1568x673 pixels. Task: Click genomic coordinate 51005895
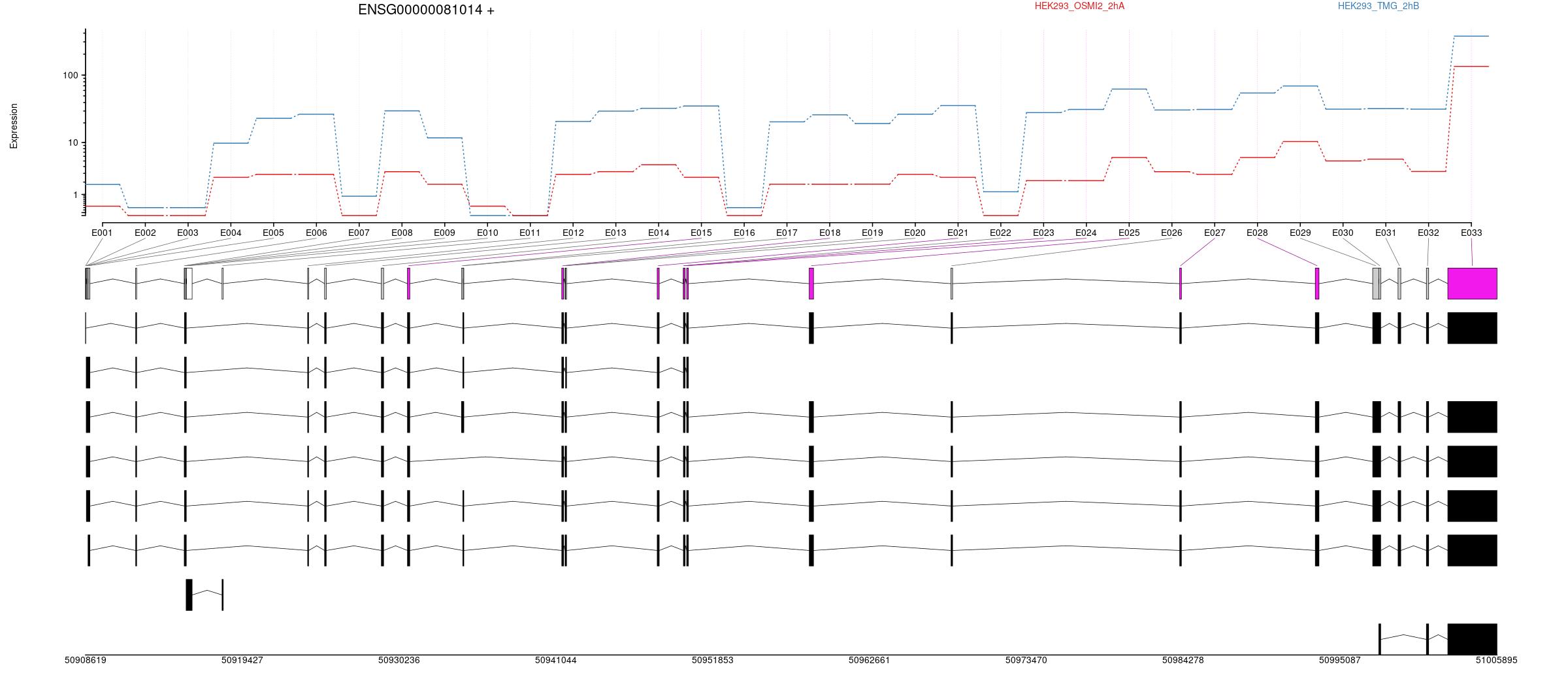[x=1497, y=660]
